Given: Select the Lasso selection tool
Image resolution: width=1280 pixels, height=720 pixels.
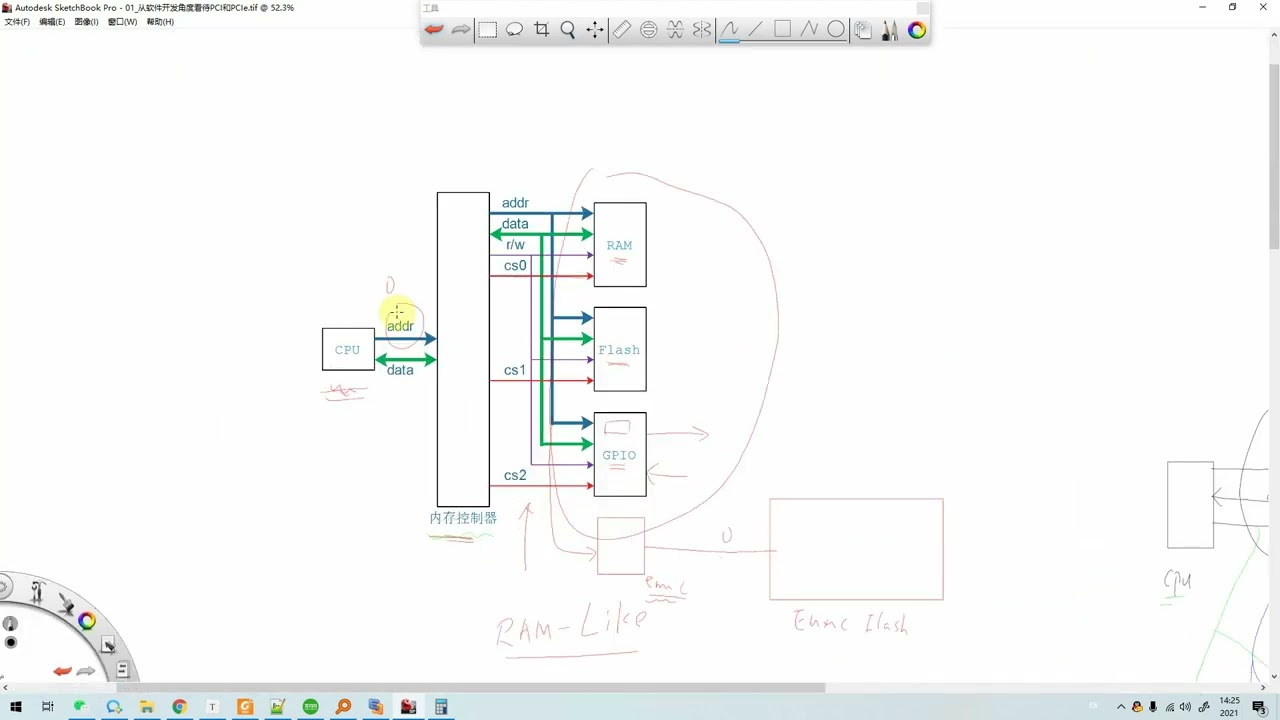Looking at the screenshot, I should point(515,30).
